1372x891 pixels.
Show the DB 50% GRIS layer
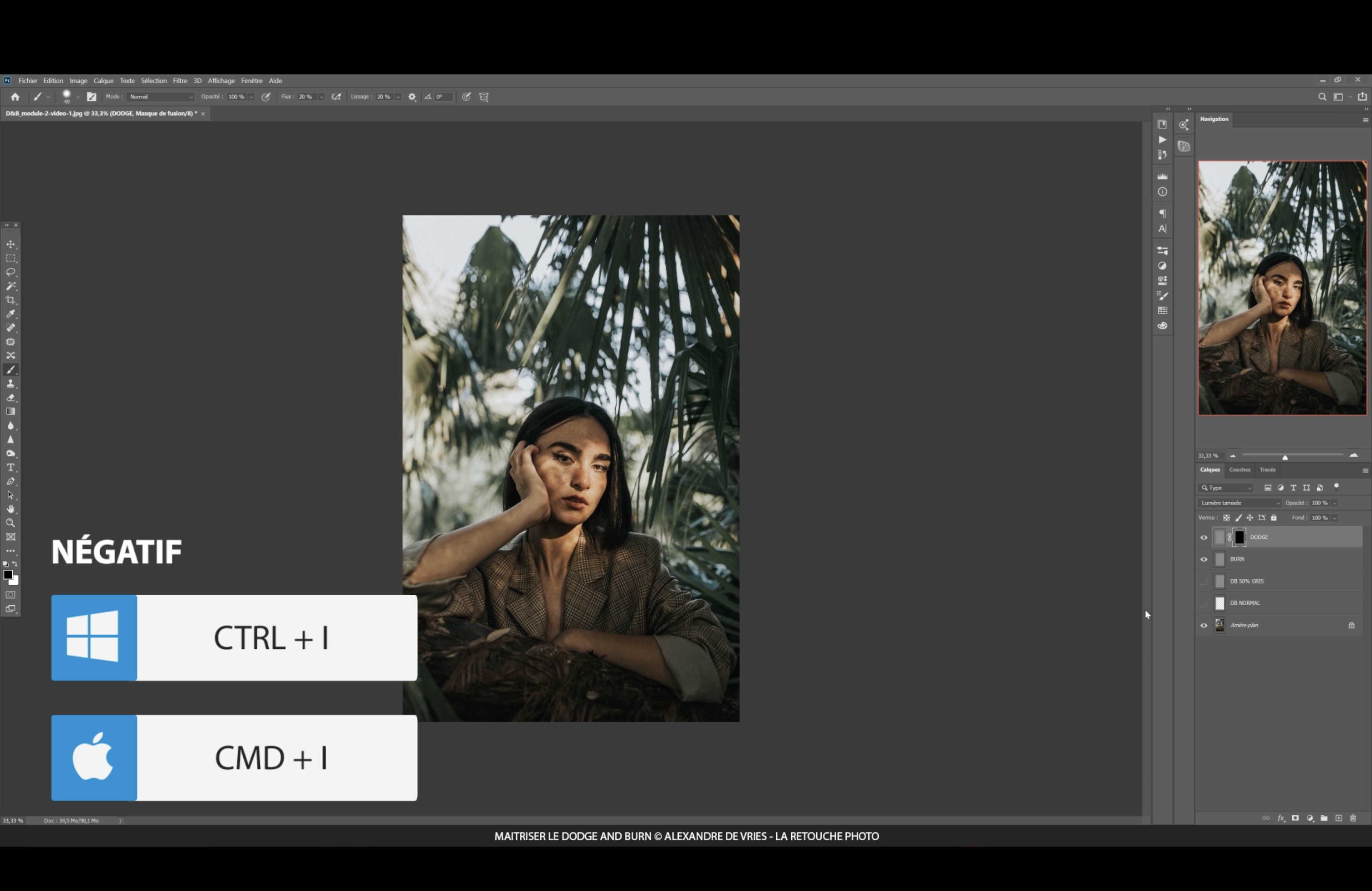click(x=1204, y=582)
